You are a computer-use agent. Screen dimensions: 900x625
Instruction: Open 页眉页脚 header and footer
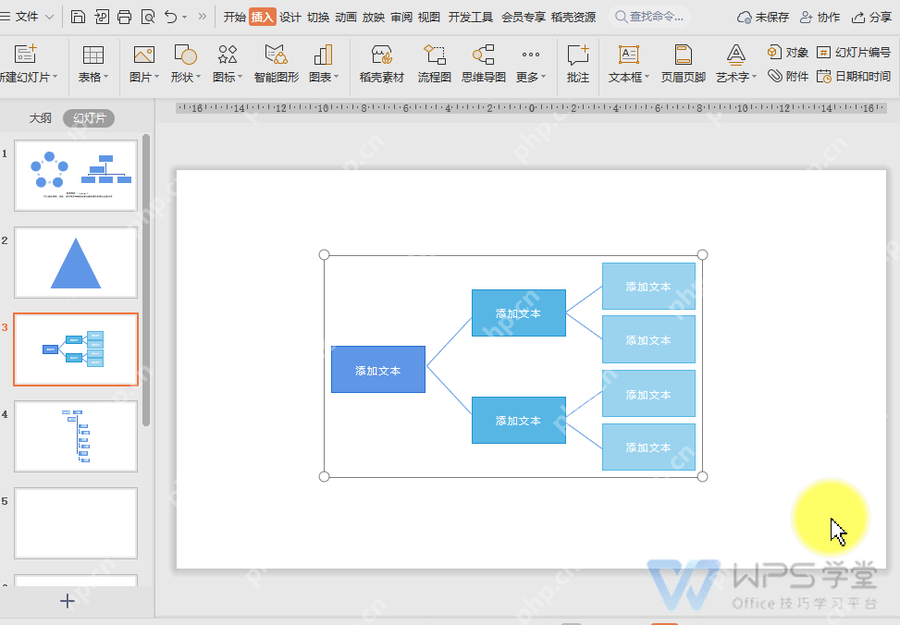pos(683,63)
